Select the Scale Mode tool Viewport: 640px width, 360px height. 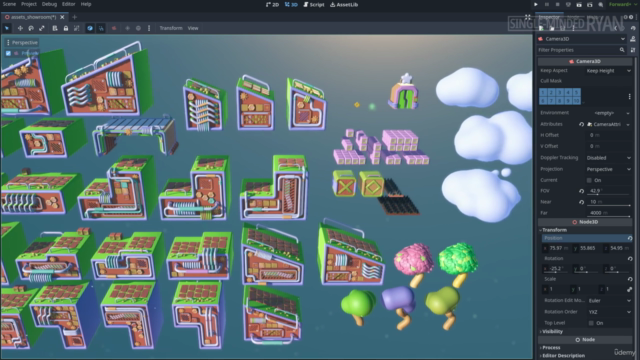42,28
